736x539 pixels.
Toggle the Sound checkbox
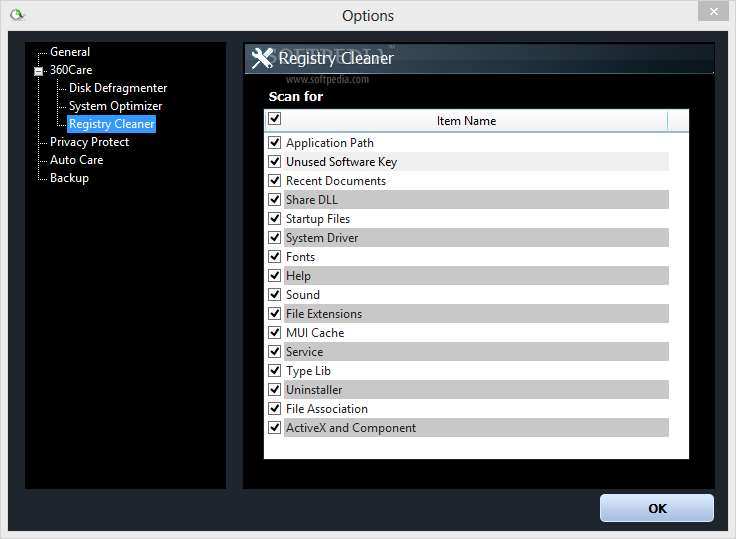tap(275, 294)
